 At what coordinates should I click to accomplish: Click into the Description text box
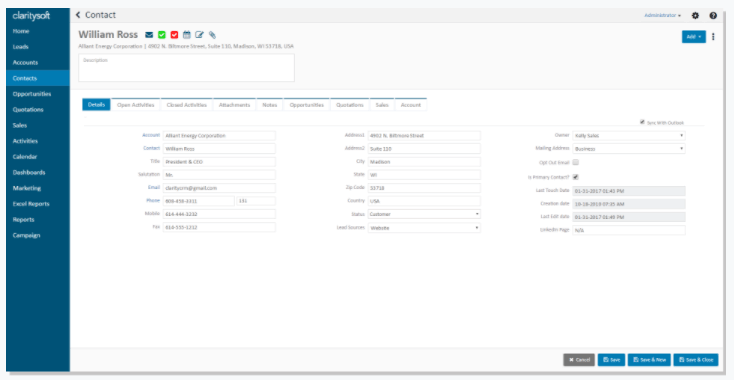186,68
